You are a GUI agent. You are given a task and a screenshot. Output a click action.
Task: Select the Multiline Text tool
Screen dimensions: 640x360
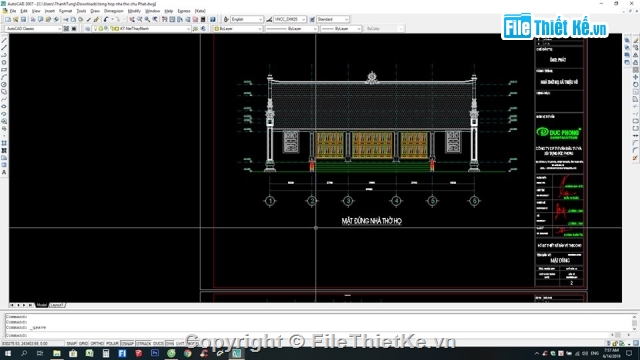point(4,173)
